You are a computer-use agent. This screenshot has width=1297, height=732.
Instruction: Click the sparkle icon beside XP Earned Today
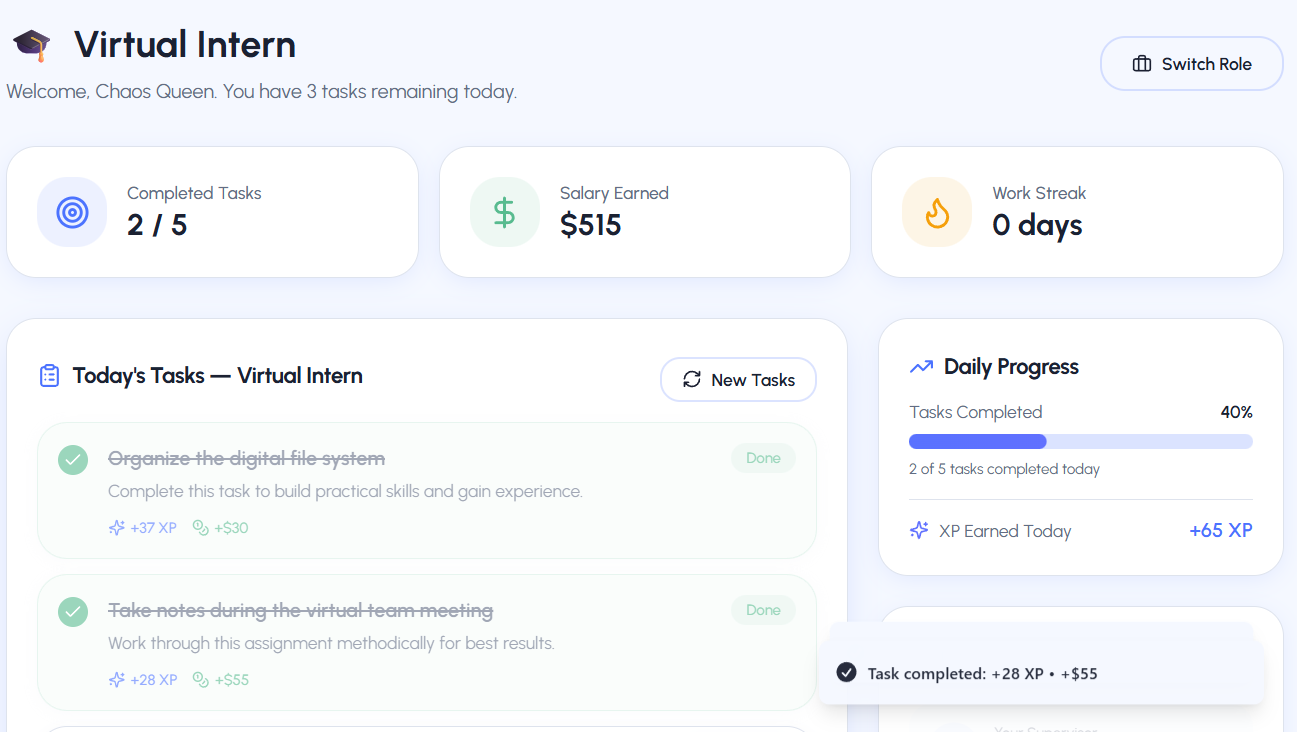tap(918, 530)
